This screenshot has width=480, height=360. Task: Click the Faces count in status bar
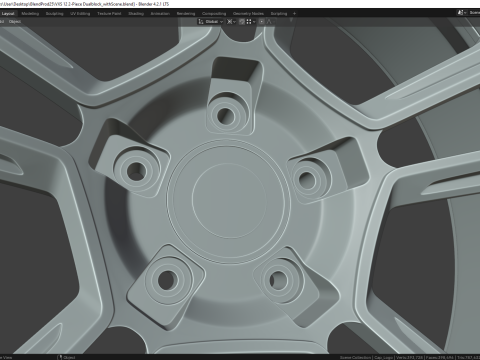coord(440,358)
